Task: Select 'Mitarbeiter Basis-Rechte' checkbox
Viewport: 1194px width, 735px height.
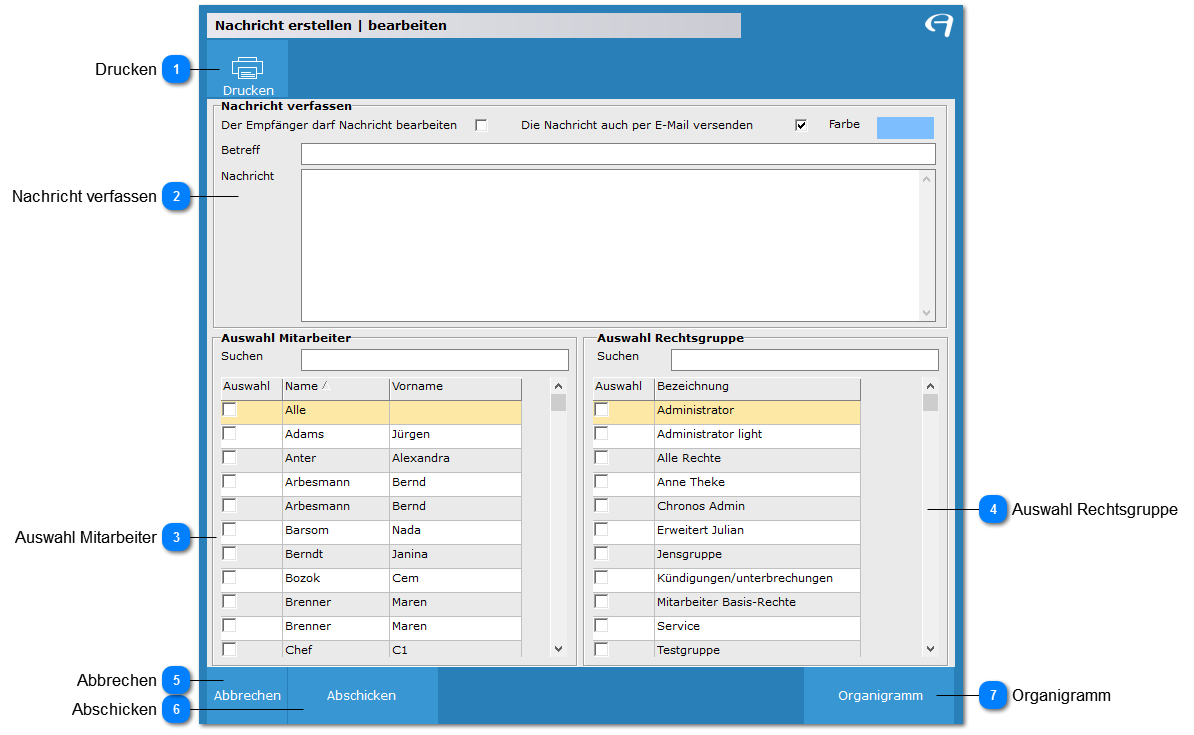Action: click(x=602, y=602)
